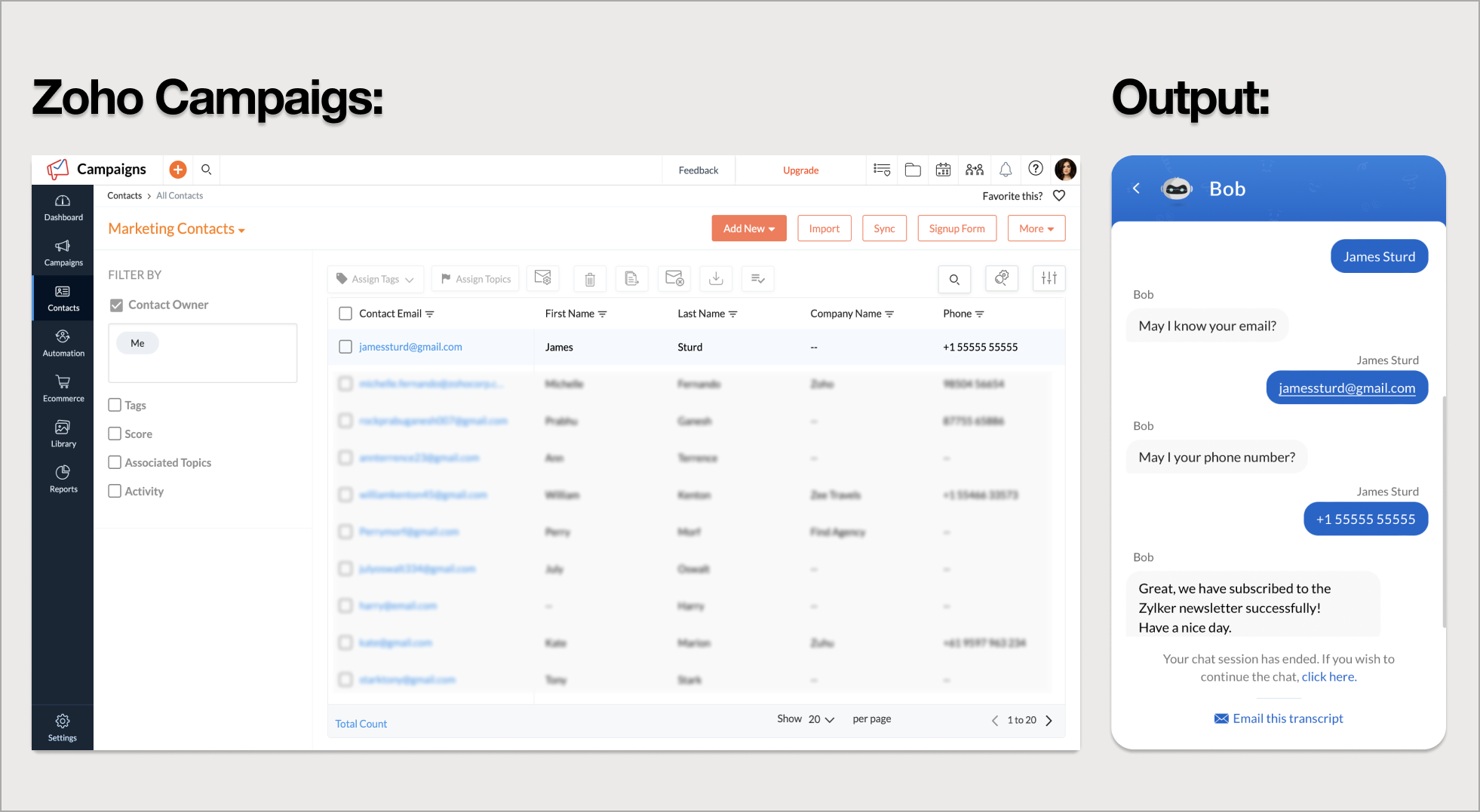Click the user profile avatar
Screen dimensions: 1480x812
[1065, 169]
